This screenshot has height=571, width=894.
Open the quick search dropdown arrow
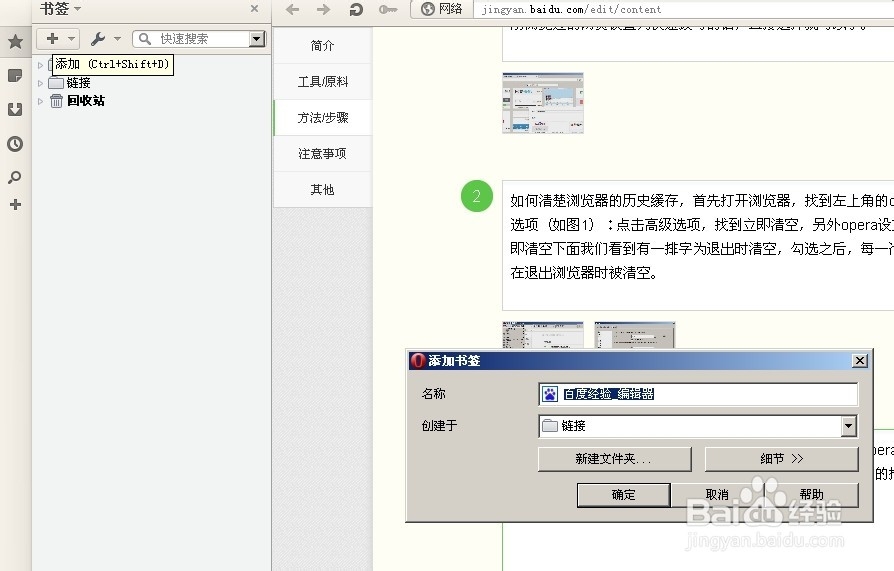(257, 39)
